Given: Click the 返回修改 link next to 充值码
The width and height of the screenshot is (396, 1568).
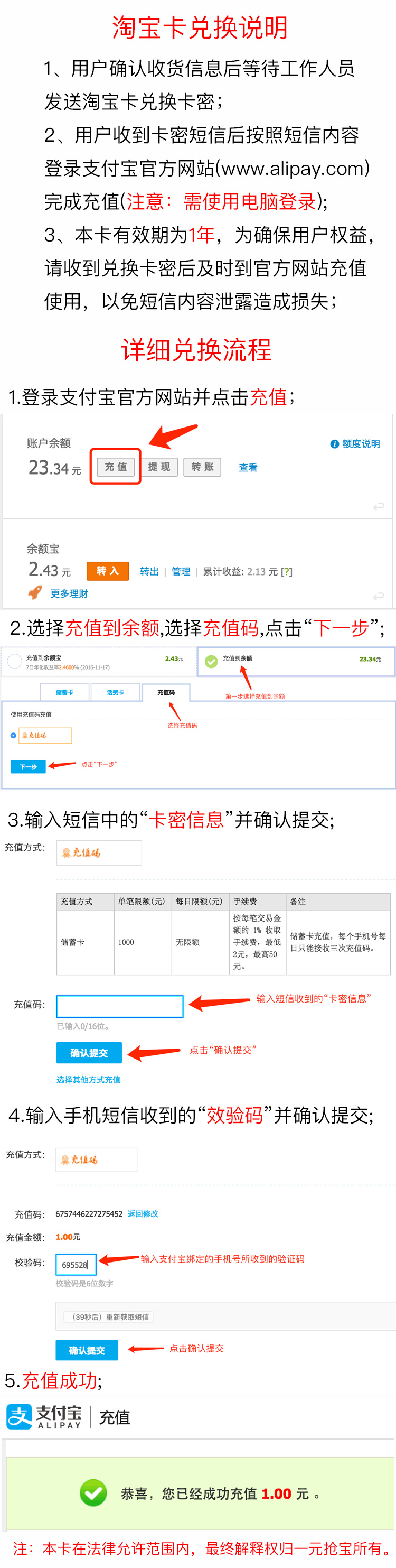Looking at the screenshot, I should (143, 1213).
